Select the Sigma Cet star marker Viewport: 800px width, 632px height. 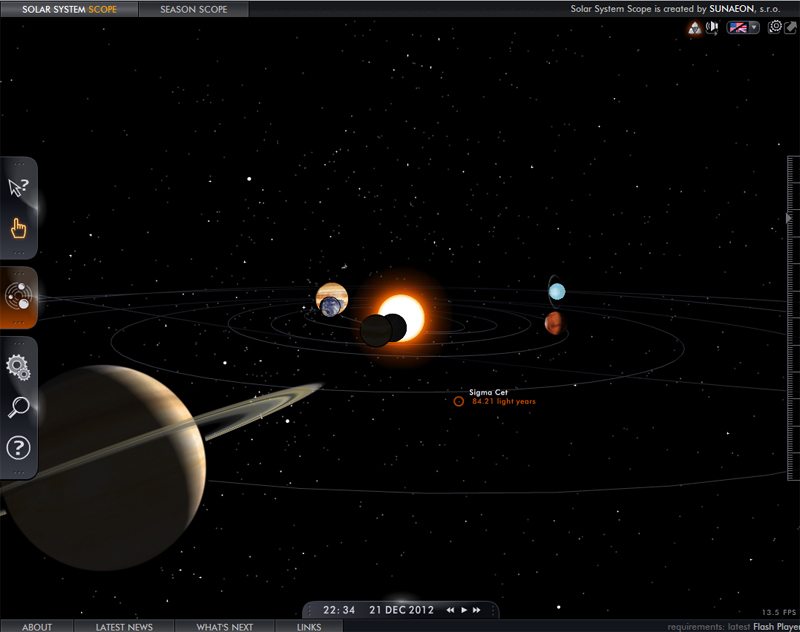pyautogui.click(x=457, y=399)
